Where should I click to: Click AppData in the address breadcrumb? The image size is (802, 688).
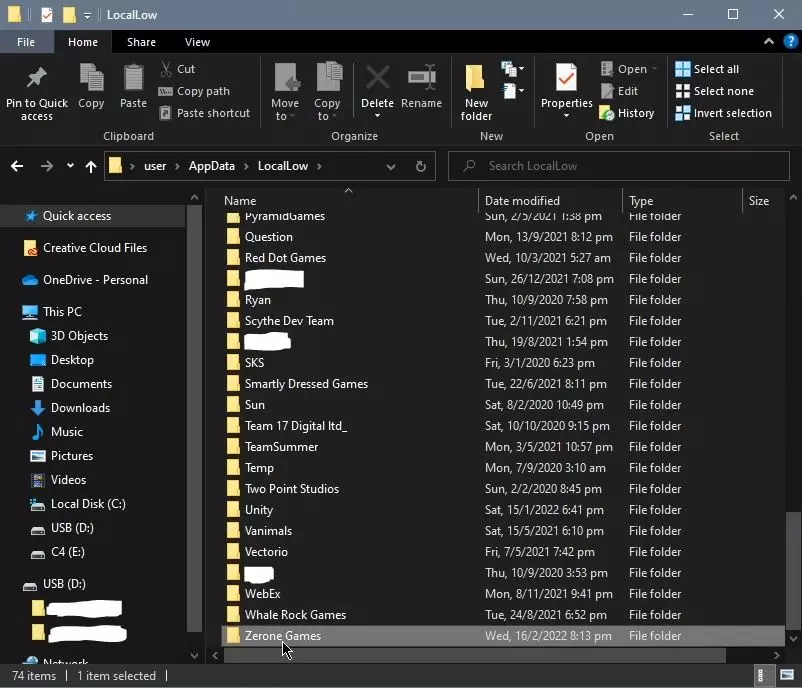(211, 166)
